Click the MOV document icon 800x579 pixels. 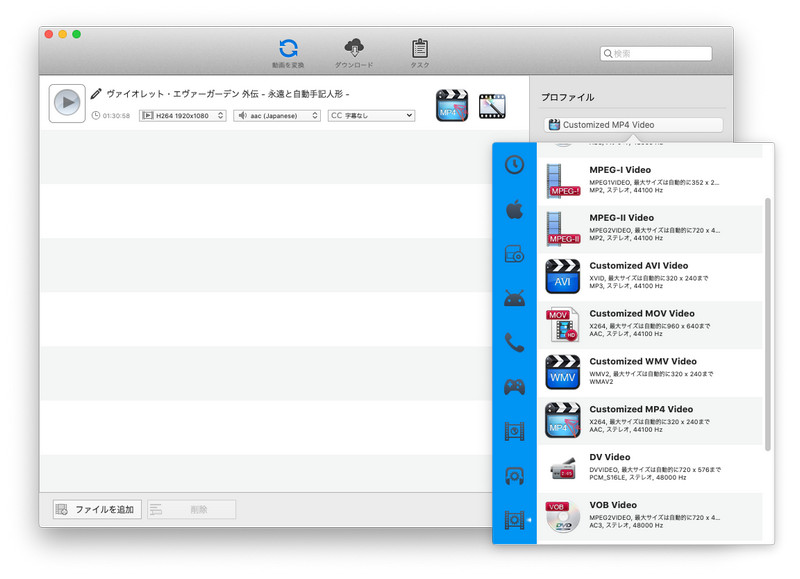(562, 324)
